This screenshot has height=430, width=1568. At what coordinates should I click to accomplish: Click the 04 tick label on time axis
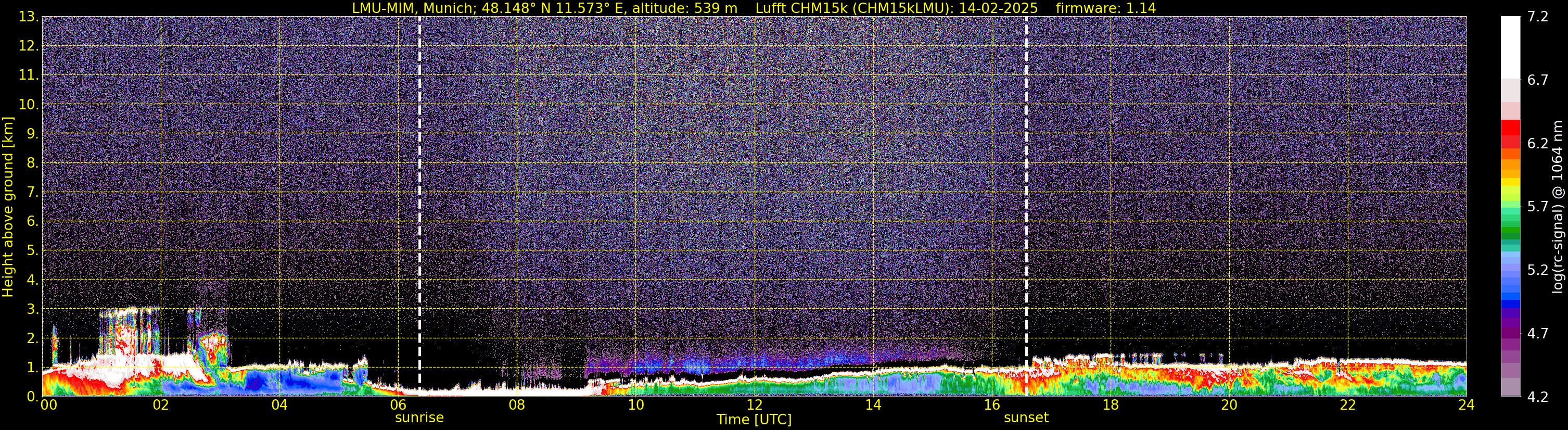tap(279, 405)
